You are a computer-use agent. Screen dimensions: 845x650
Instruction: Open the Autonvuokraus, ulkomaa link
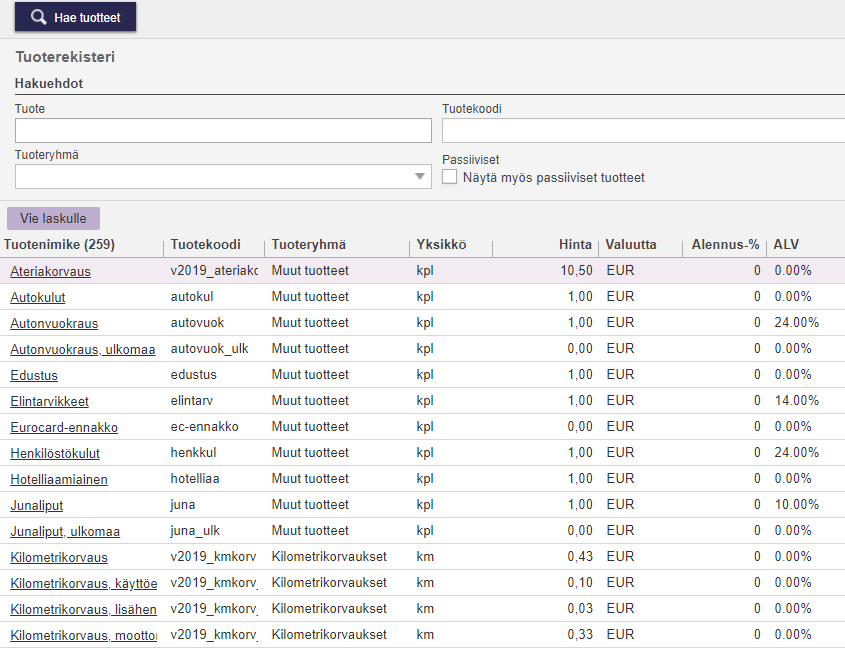(x=82, y=349)
